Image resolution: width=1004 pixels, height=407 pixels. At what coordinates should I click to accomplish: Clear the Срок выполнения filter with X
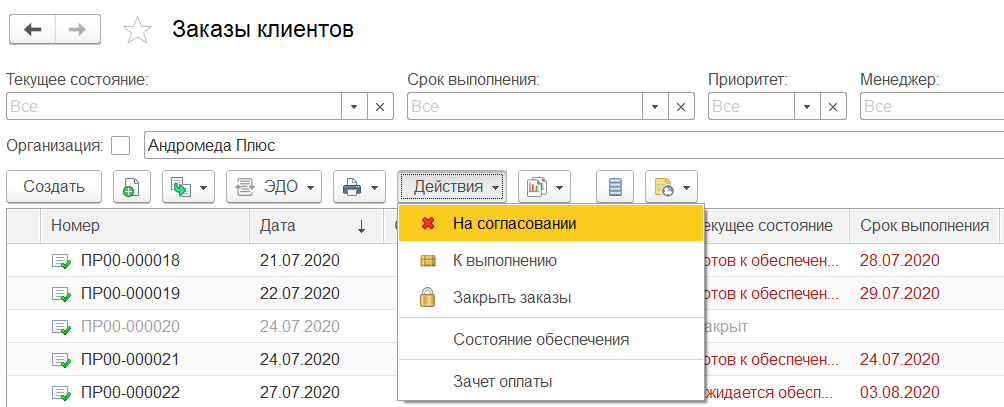(x=681, y=106)
